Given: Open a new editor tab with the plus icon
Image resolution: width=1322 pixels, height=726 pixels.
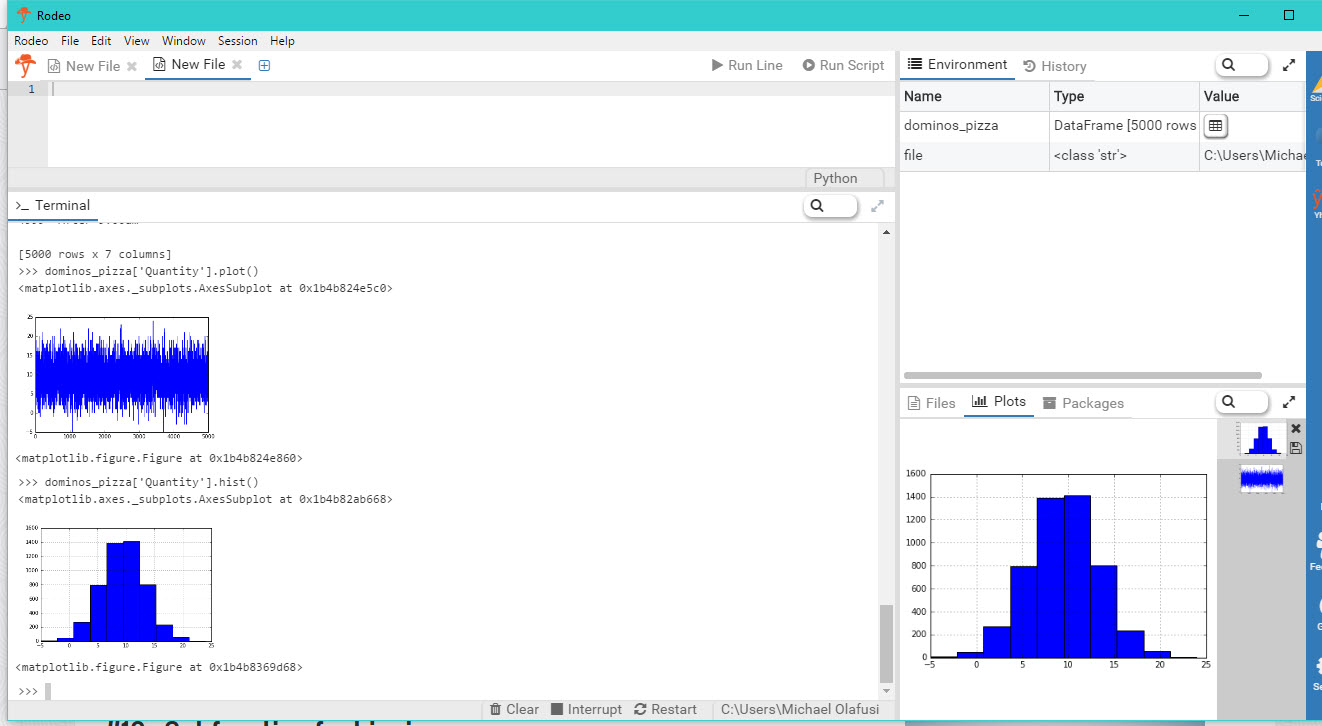Looking at the screenshot, I should click(x=264, y=64).
